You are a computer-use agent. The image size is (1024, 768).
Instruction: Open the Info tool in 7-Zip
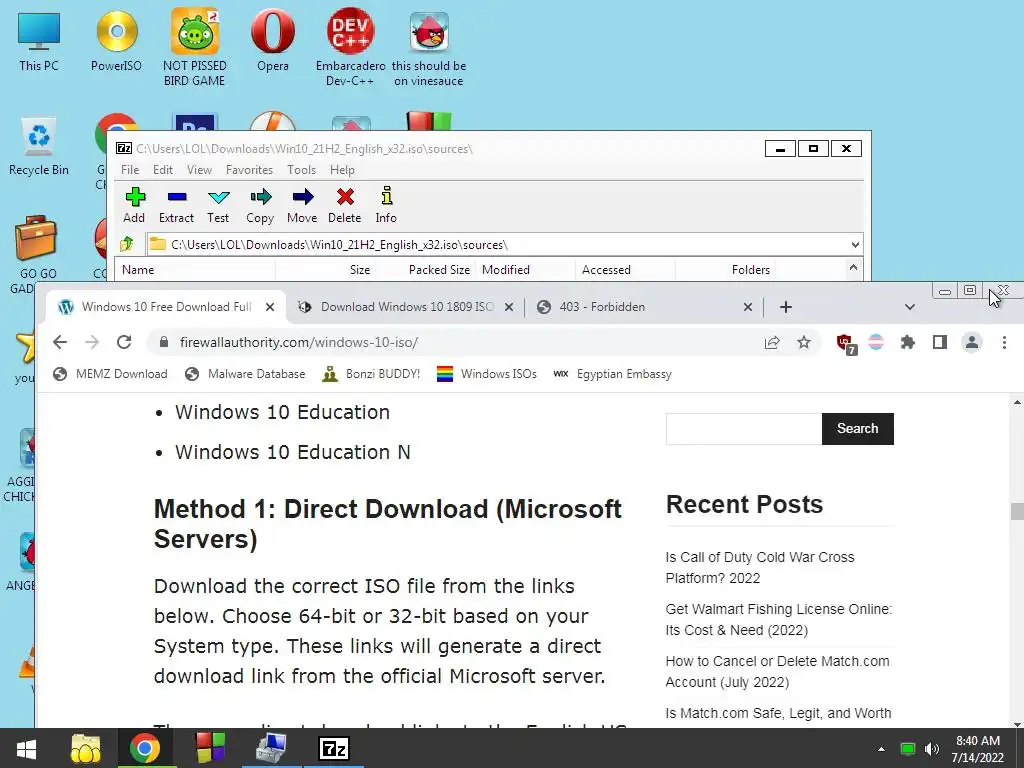(x=386, y=205)
